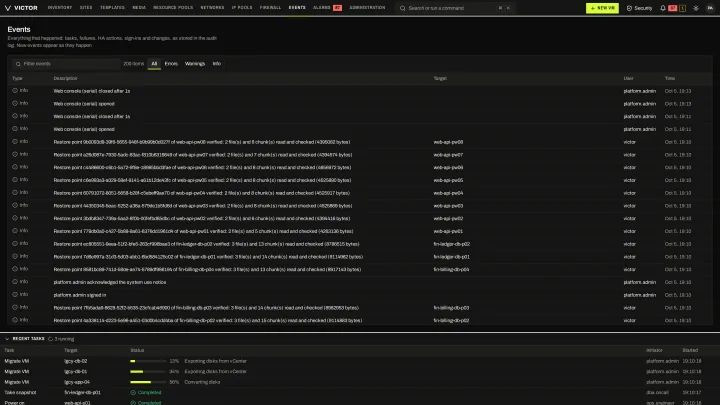Screen dimensions: 720x405
Task: Click the Info icon on the web-api-pw08 row
Action: tap(15, 142)
